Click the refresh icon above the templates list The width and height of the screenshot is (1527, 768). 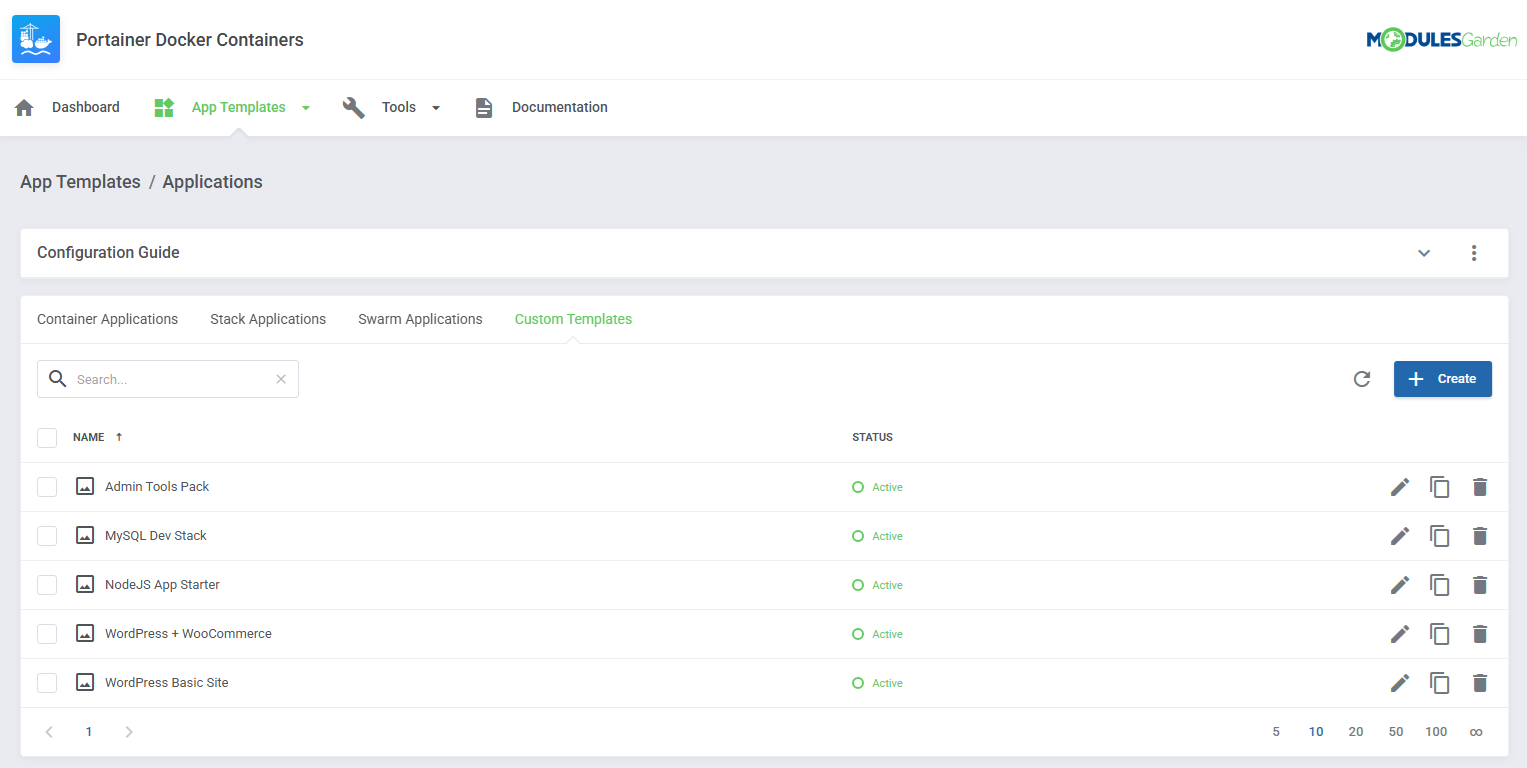pos(1361,379)
